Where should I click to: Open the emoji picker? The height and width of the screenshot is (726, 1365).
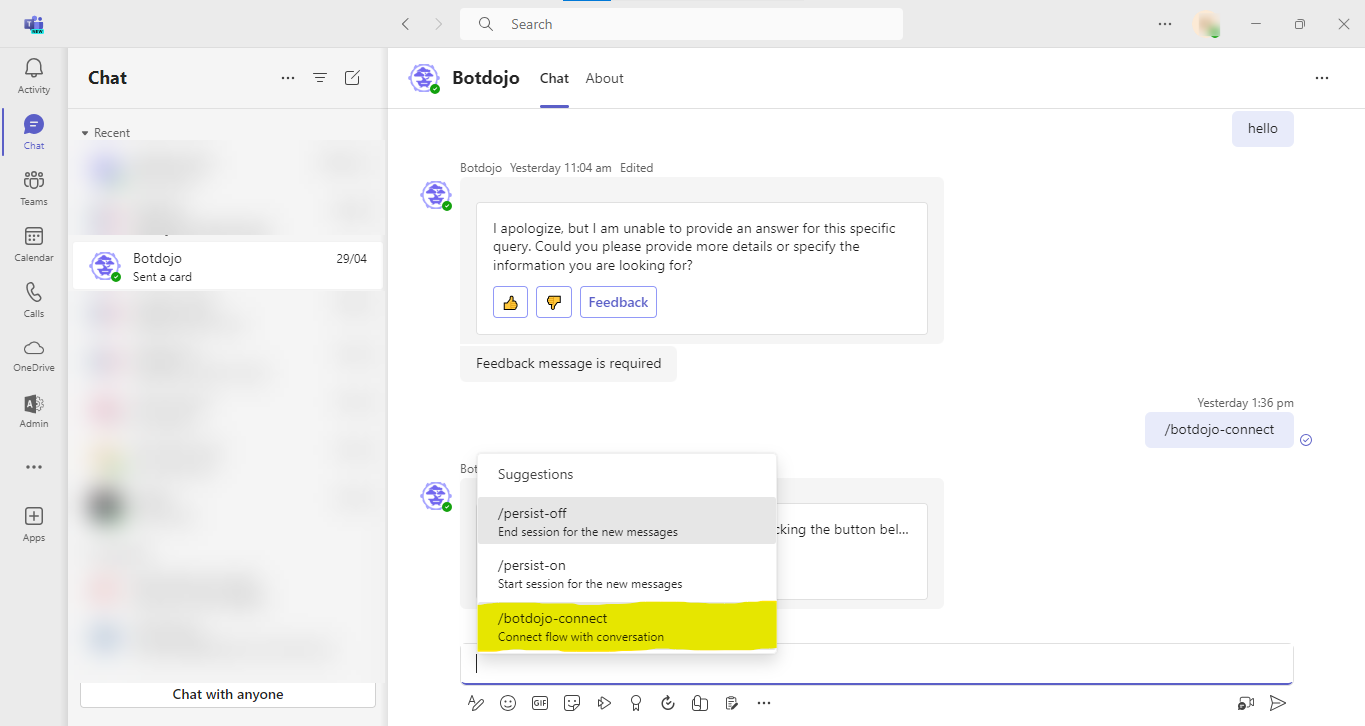(508, 703)
